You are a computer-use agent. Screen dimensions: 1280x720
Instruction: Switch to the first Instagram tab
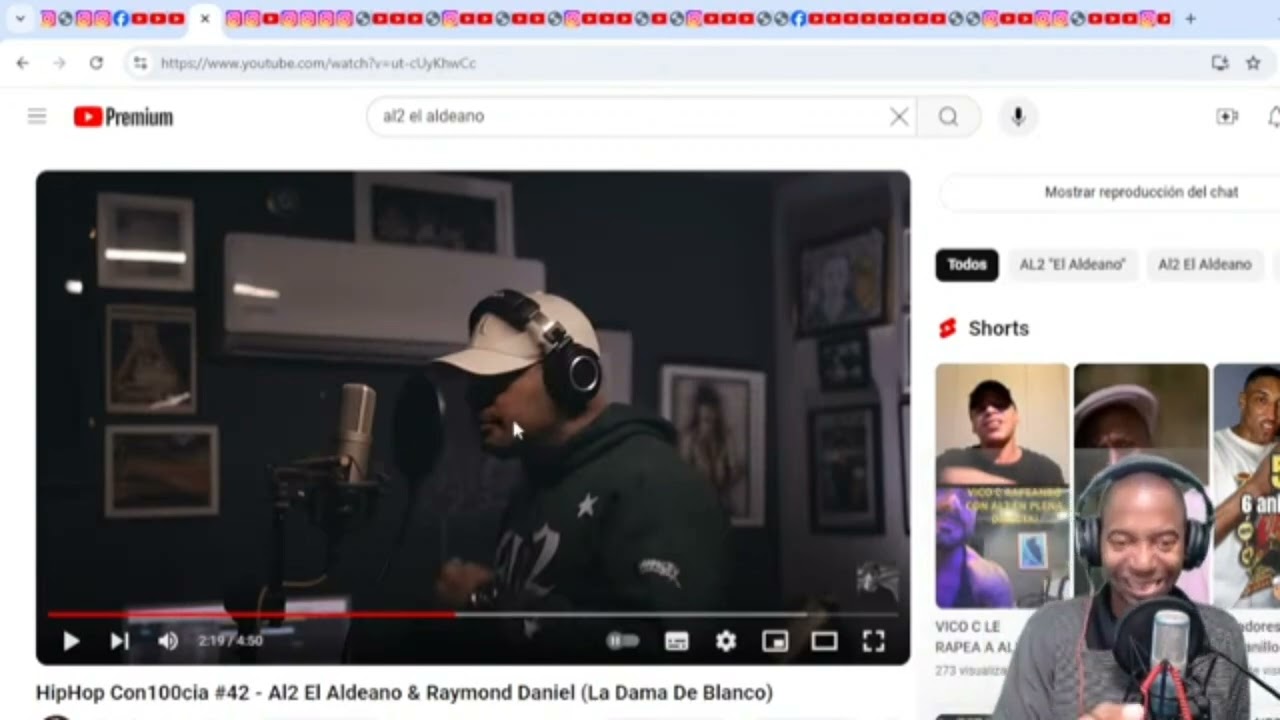point(48,18)
